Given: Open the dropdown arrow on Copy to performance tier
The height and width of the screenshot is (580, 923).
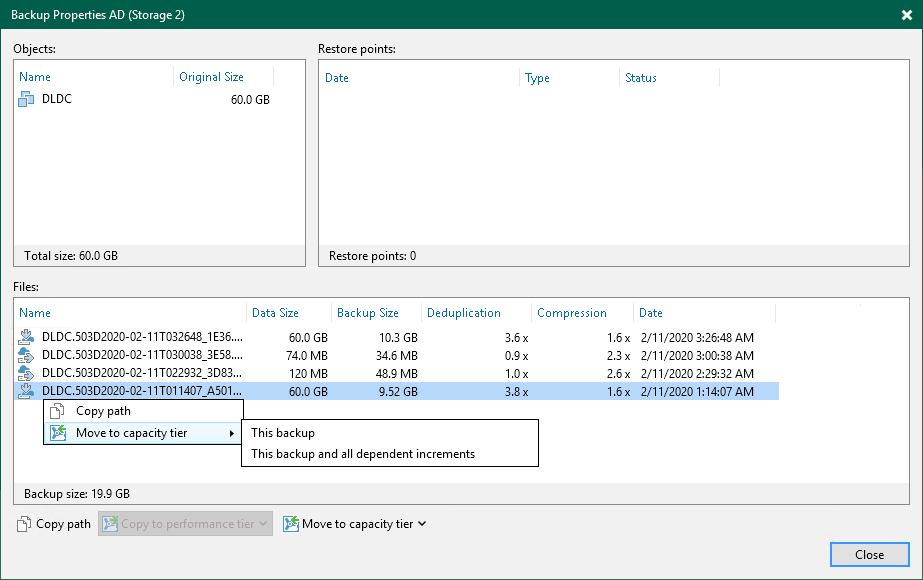Looking at the screenshot, I should point(262,523).
